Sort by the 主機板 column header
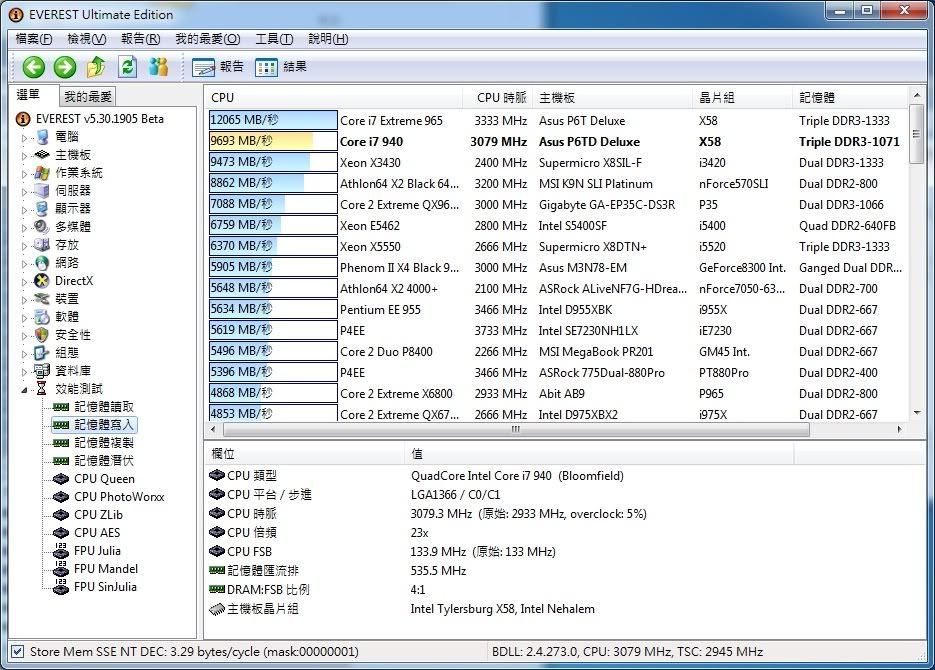 [612, 98]
